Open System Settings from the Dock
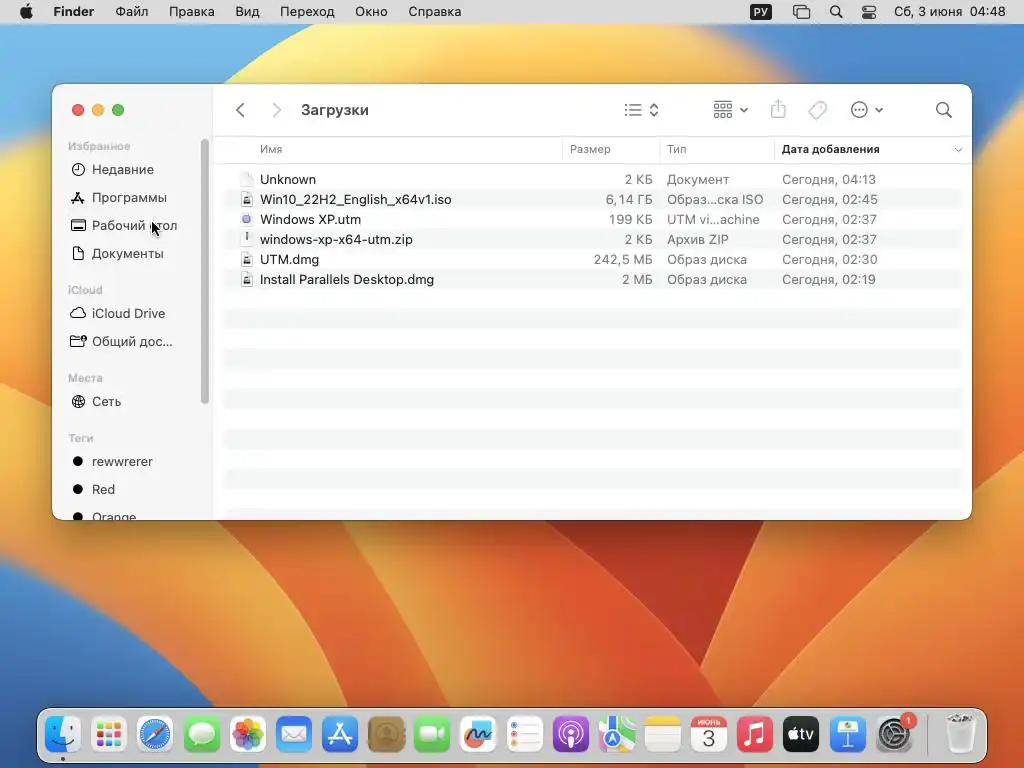The height and width of the screenshot is (768, 1024). [x=894, y=734]
